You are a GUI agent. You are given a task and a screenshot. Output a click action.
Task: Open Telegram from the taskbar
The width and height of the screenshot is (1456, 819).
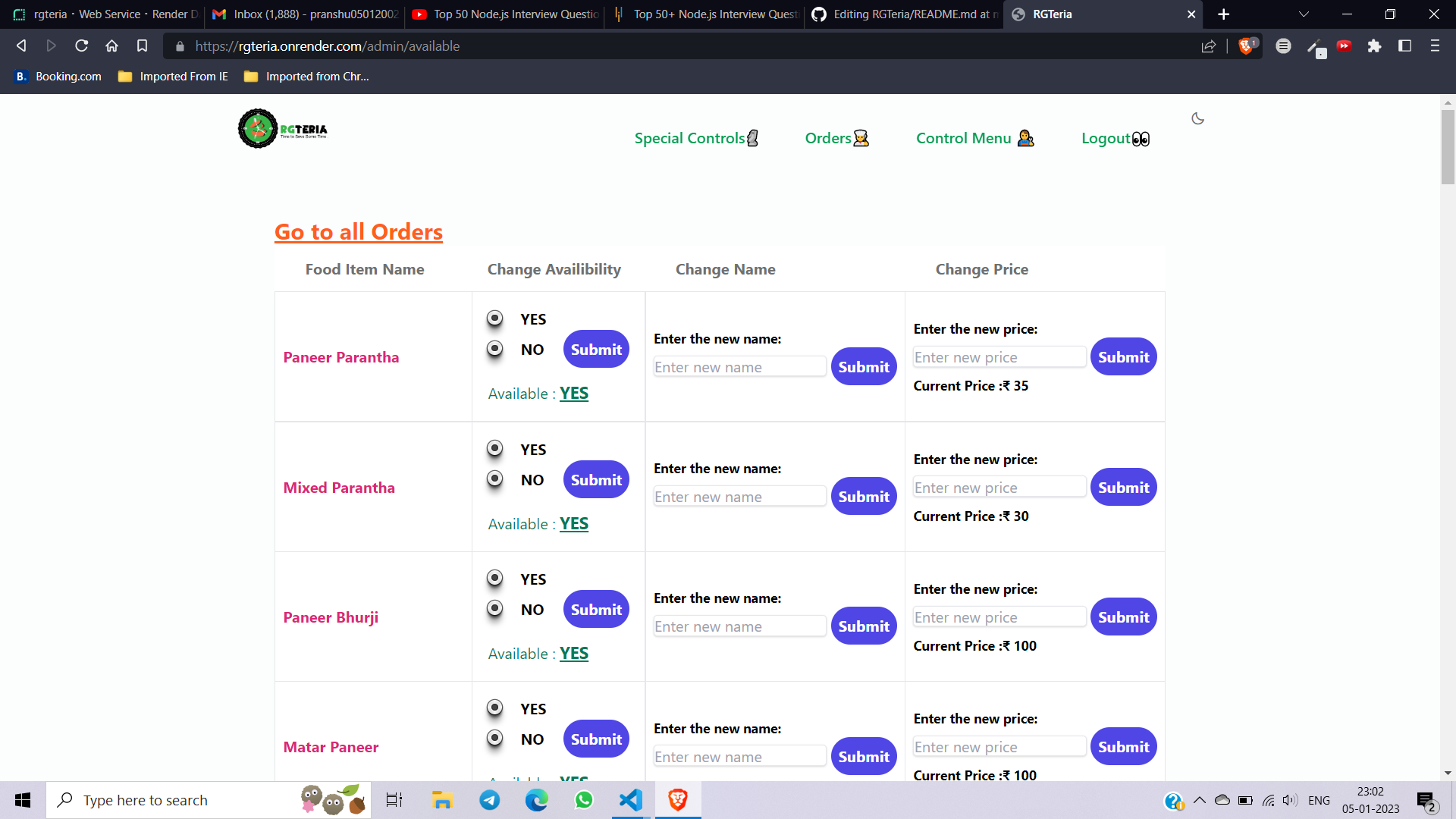point(489,799)
